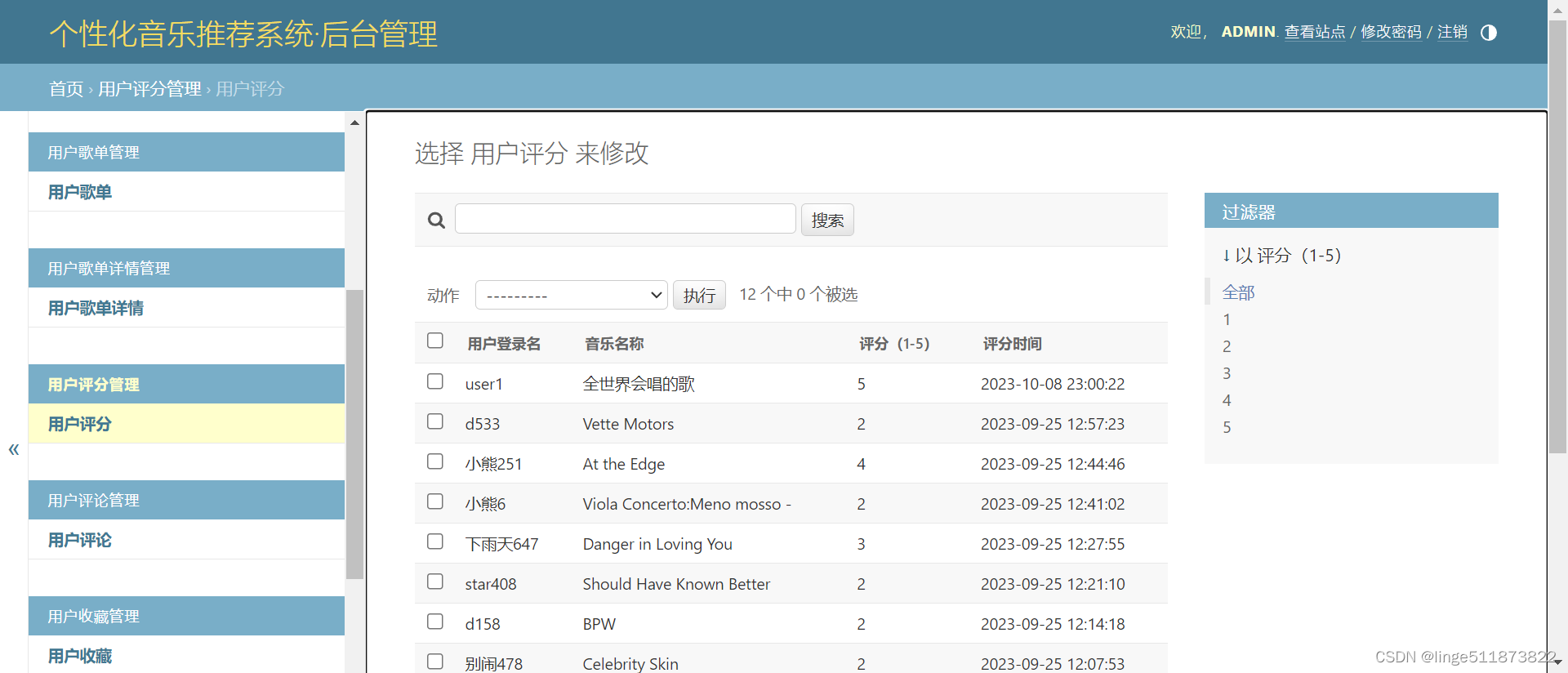The image size is (1568, 673).
Task: Select highlighted 用户评分 sidebar item
Action: click(x=79, y=424)
